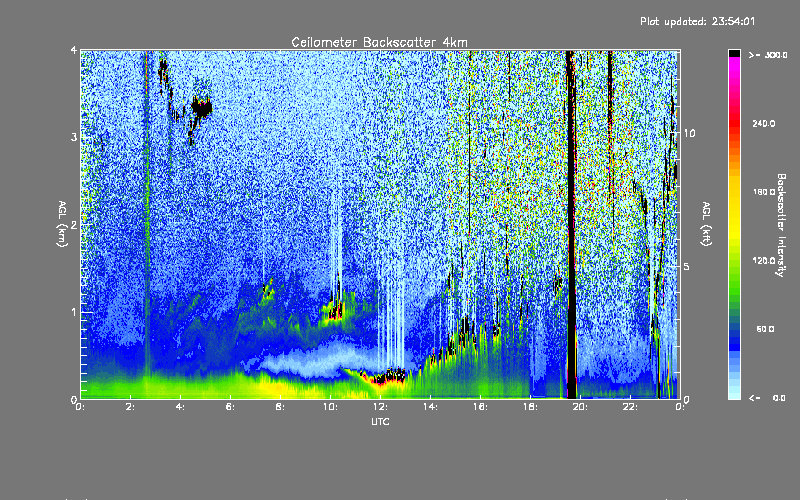Click the "22:" UTC tick label
Image resolution: width=800 pixels, height=500 pixels.
coord(630,407)
